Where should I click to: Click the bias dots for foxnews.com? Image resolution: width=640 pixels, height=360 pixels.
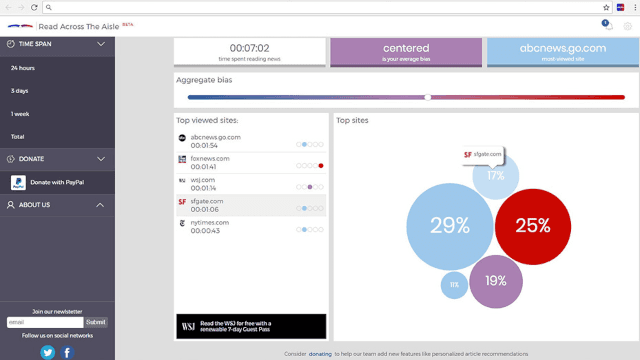coord(310,166)
